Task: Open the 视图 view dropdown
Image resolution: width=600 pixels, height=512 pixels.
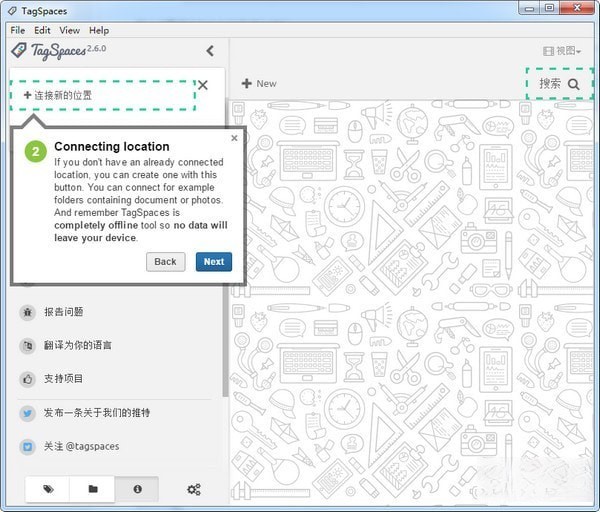Action: (x=562, y=51)
